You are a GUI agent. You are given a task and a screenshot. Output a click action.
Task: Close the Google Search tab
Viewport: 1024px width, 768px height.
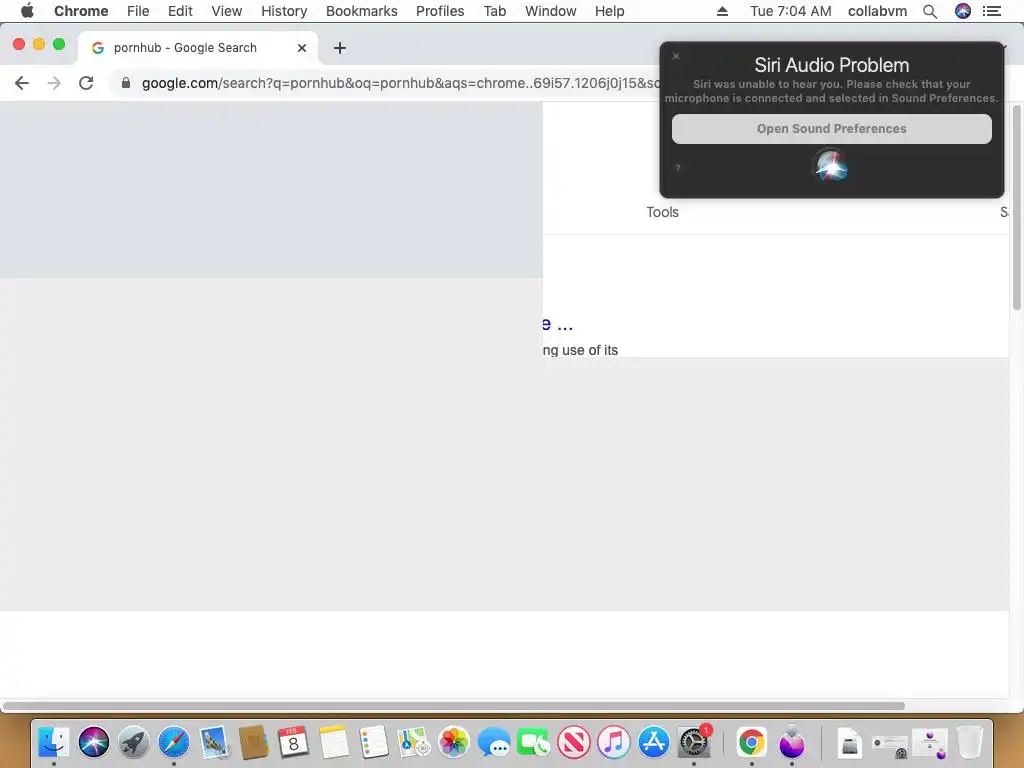click(x=302, y=48)
